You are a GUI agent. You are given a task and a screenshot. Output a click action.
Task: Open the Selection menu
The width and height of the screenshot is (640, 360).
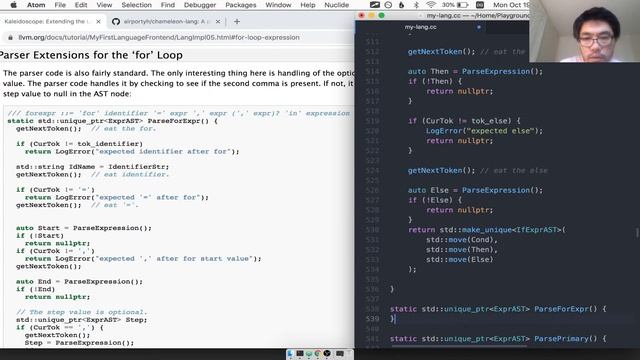[136, 5]
